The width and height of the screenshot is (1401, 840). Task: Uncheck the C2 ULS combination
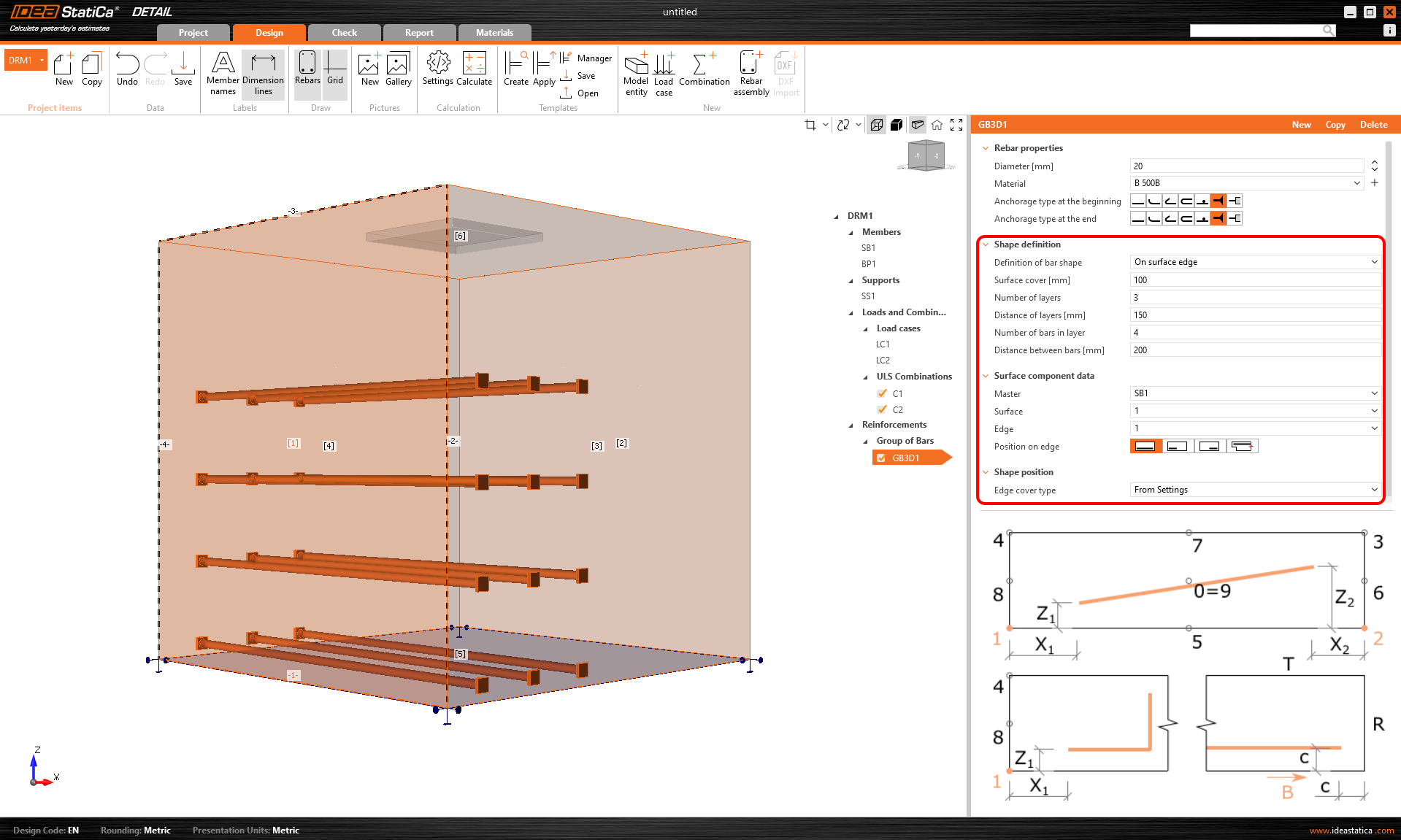882,409
